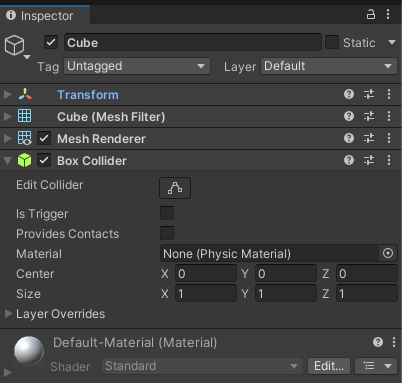Open the Tag dropdown showing Untagged

[x=137, y=66]
